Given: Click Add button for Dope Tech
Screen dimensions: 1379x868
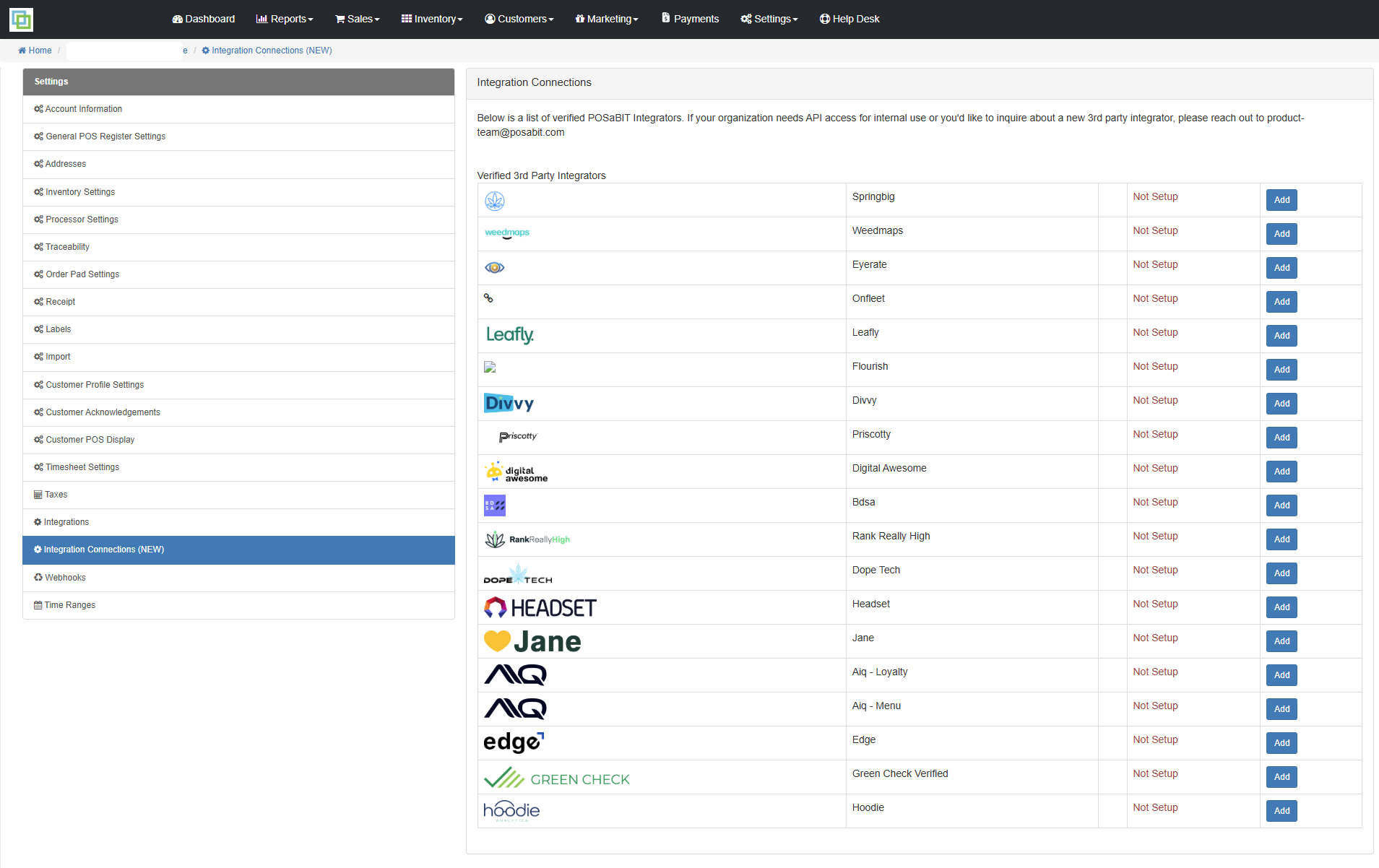Looking at the screenshot, I should coord(1281,573).
